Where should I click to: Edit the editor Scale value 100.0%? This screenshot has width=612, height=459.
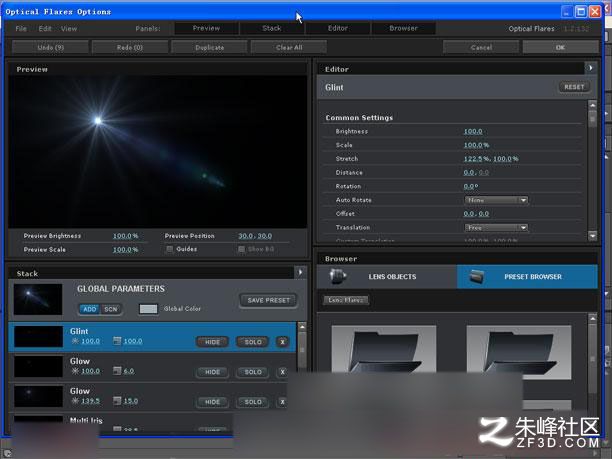point(476,145)
